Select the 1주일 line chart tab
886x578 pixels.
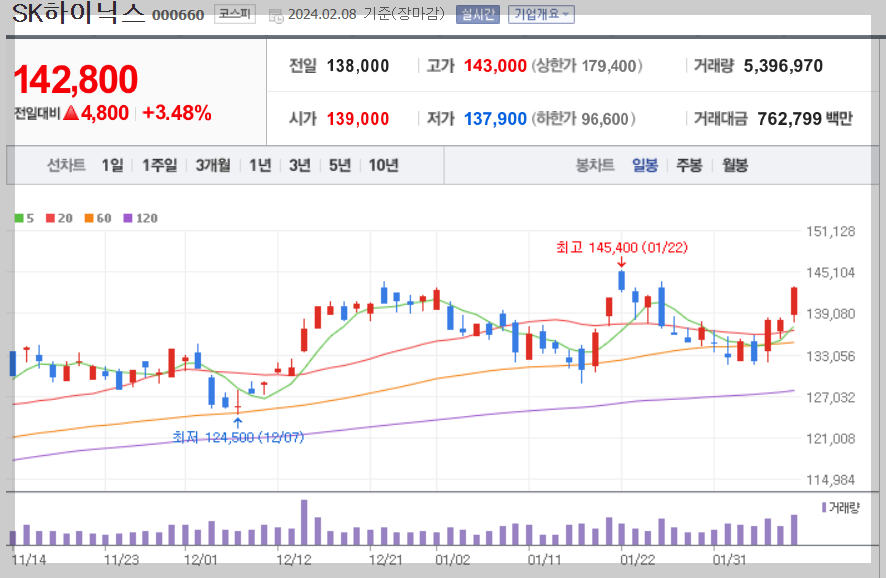point(159,166)
